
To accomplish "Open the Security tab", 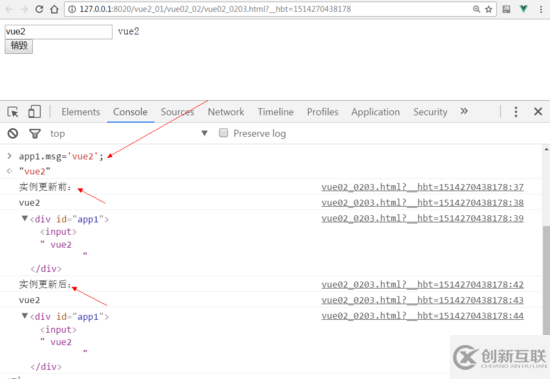I will point(430,112).
